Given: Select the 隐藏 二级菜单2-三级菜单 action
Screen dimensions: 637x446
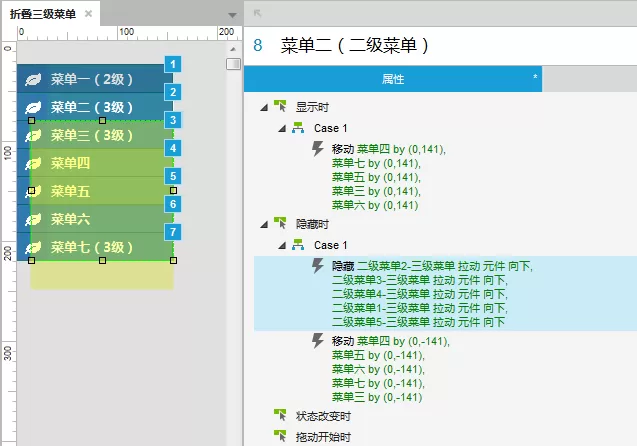Looking at the screenshot, I should [445, 294].
